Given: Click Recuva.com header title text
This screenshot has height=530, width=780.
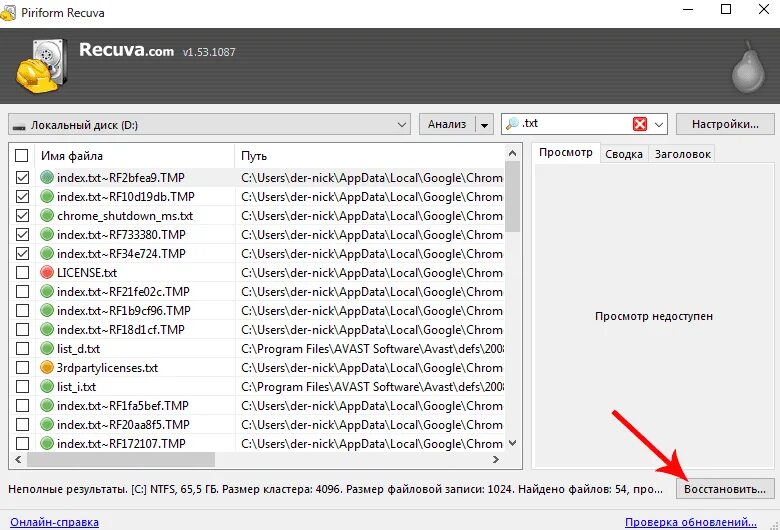Looking at the screenshot, I should point(126,50).
